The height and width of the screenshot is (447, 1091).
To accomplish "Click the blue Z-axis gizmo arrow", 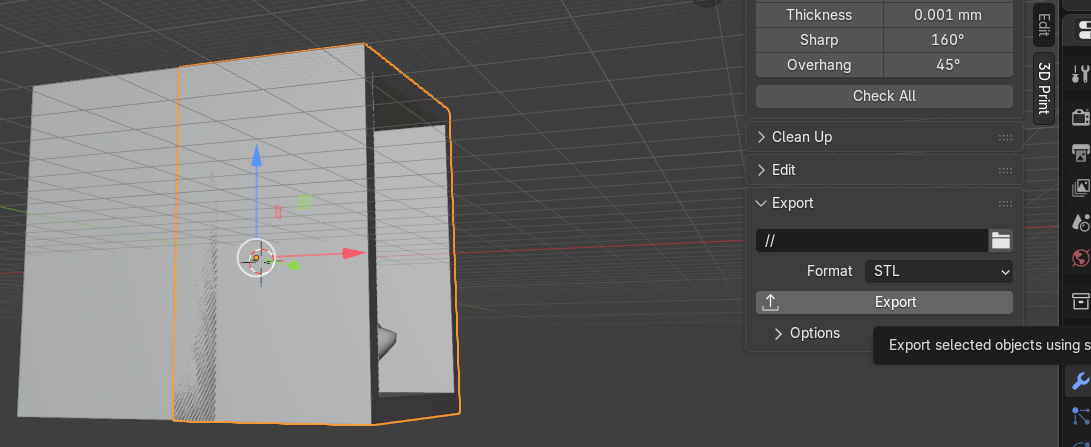I will (256, 155).
